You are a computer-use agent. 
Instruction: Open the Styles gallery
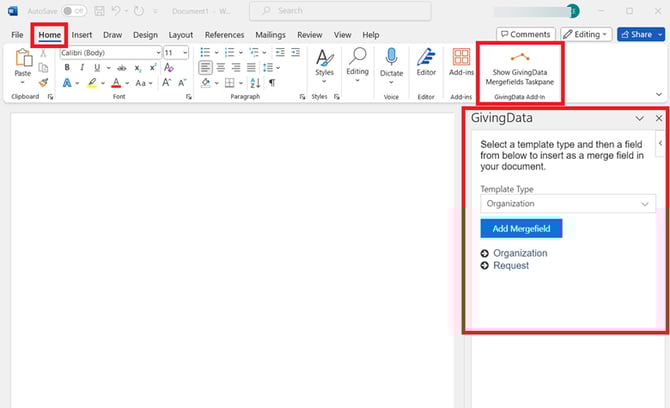point(324,62)
